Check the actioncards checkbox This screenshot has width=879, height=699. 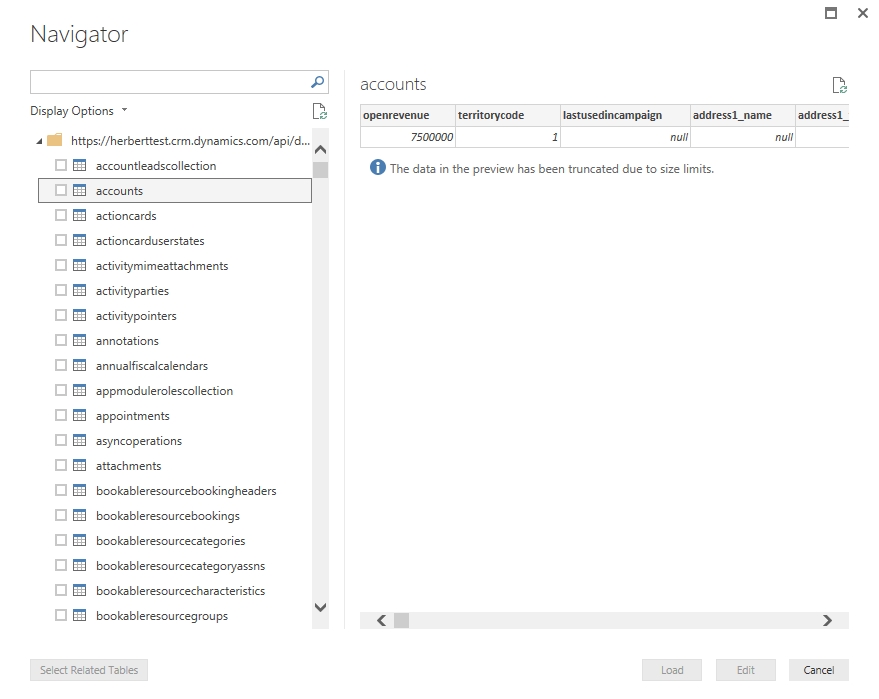coord(61,215)
